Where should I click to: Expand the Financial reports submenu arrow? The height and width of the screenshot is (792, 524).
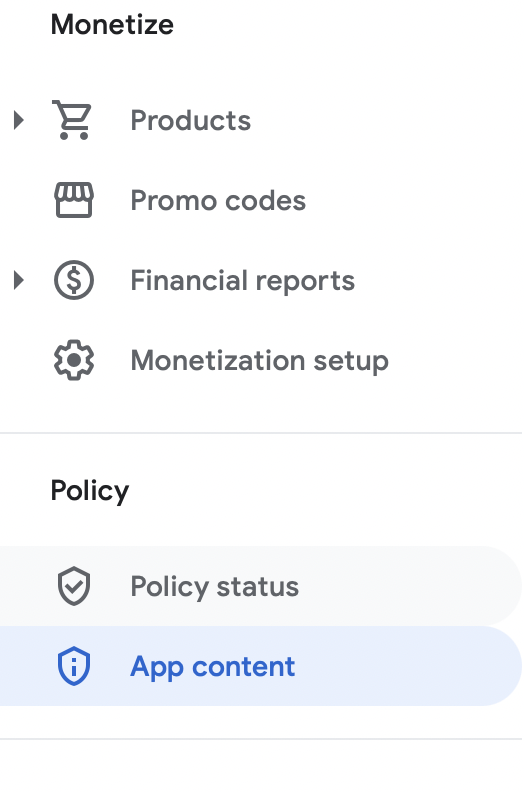coord(19,280)
